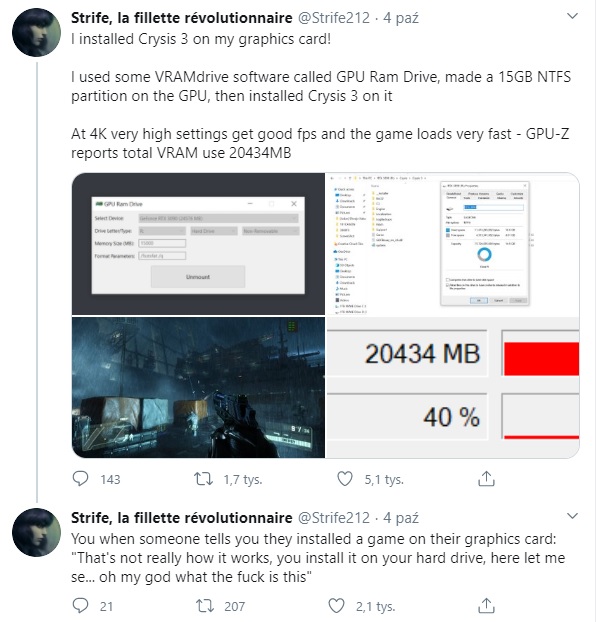Viewport: 597px width, 622px height.
Task: Retweet the first tweet with 1,7 tys.
Action: pyautogui.click(x=203, y=479)
